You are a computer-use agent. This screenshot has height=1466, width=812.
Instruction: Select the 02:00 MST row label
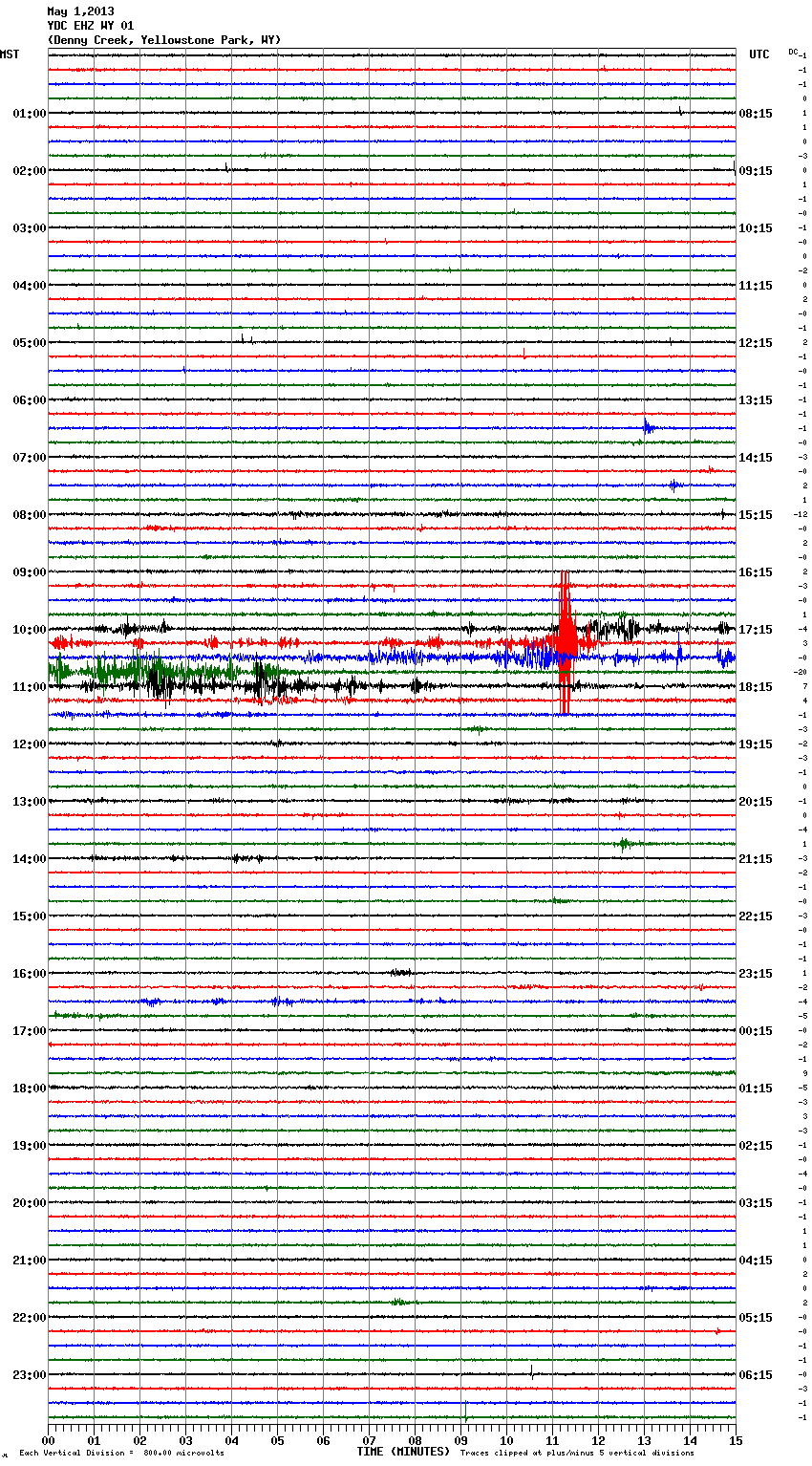point(30,171)
